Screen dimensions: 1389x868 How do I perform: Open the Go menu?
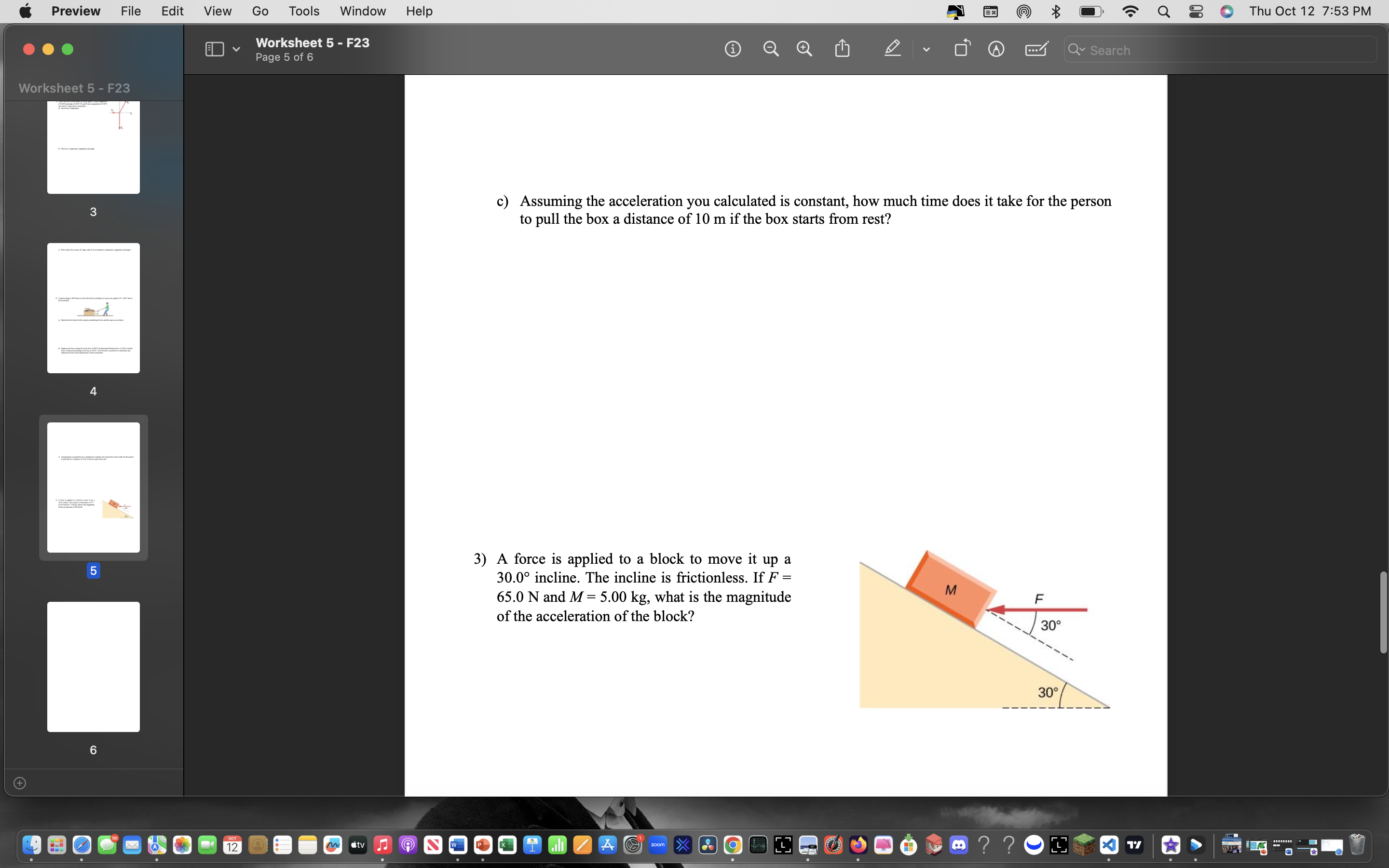pos(259,12)
